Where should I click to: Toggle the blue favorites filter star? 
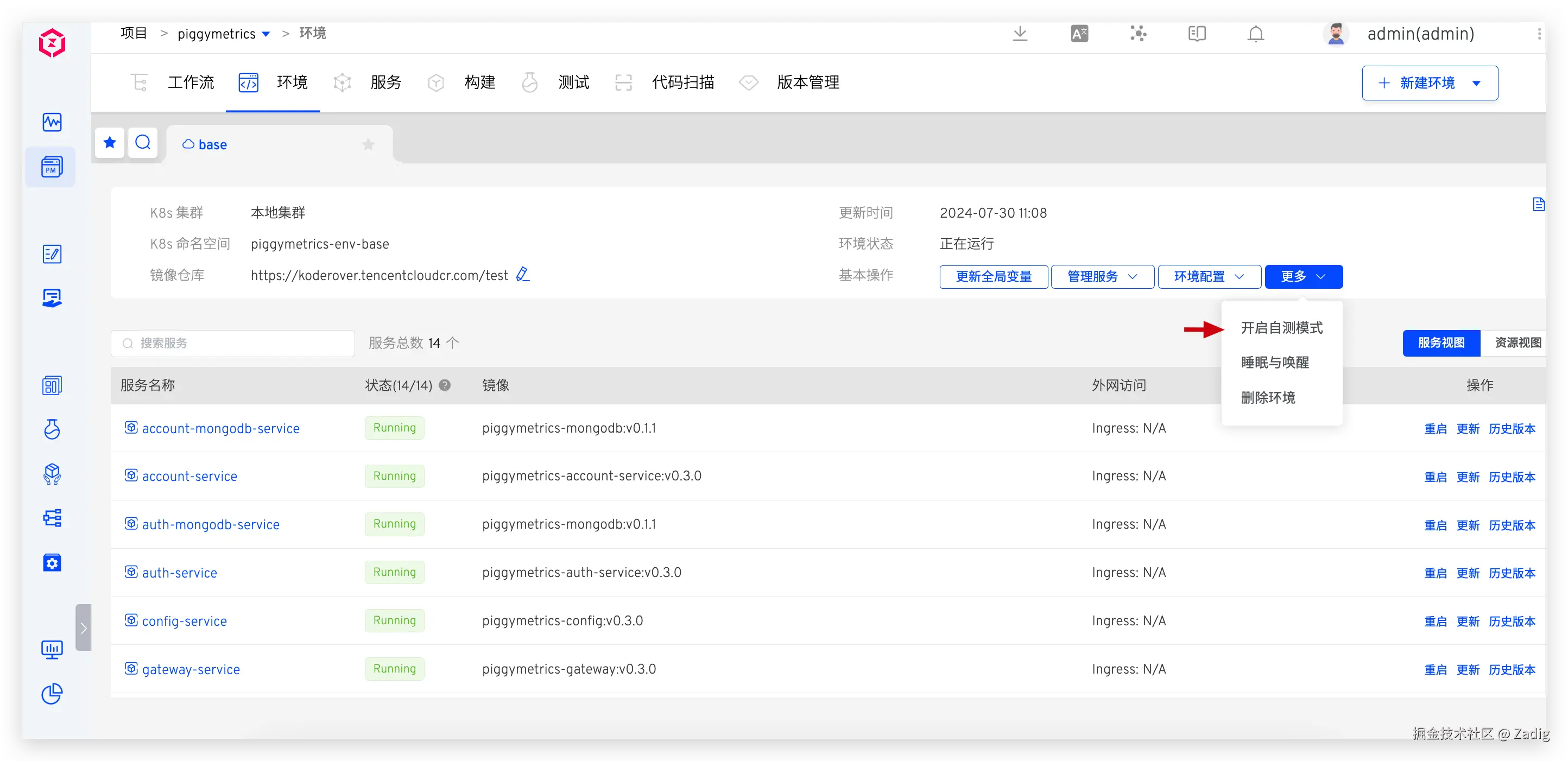110,143
